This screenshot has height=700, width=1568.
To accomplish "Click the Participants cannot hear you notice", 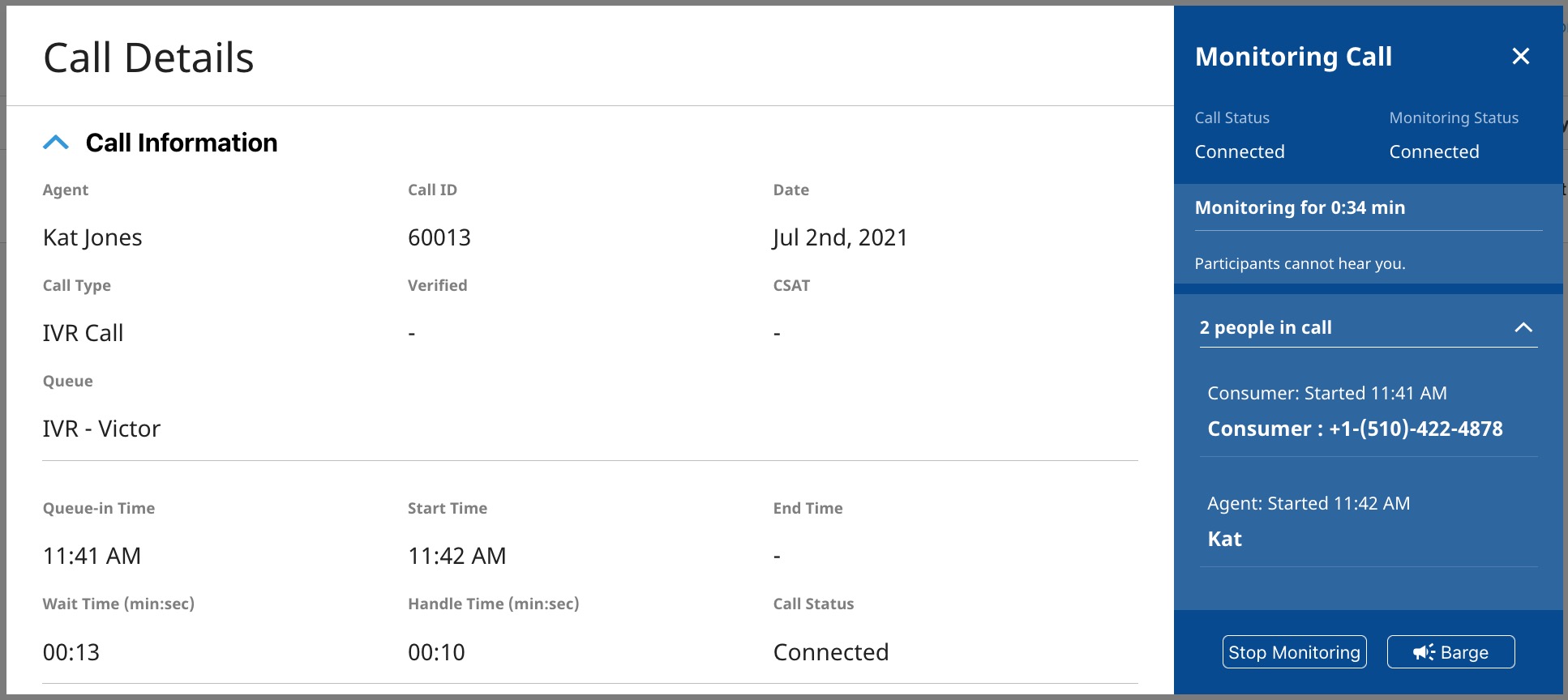I will (1300, 263).
